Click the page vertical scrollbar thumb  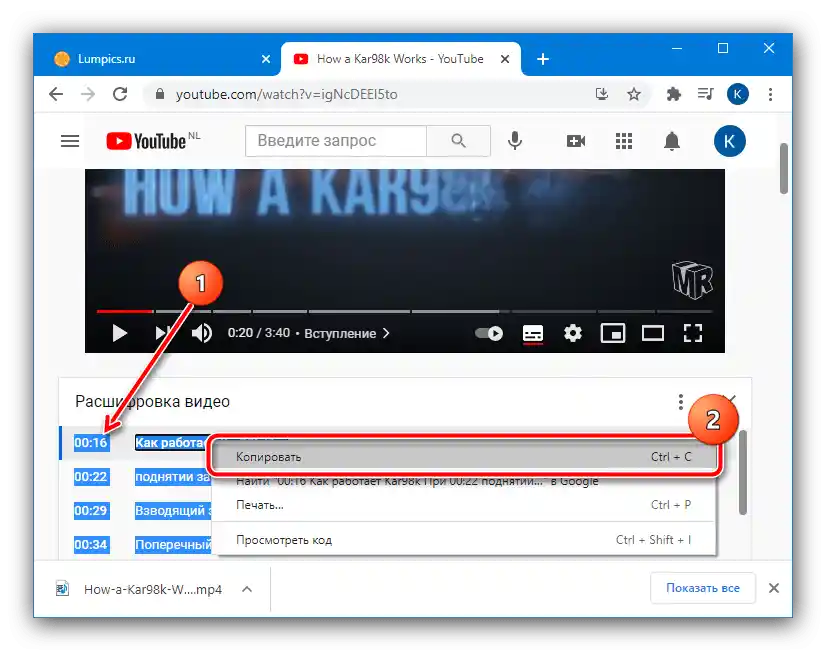point(784,169)
